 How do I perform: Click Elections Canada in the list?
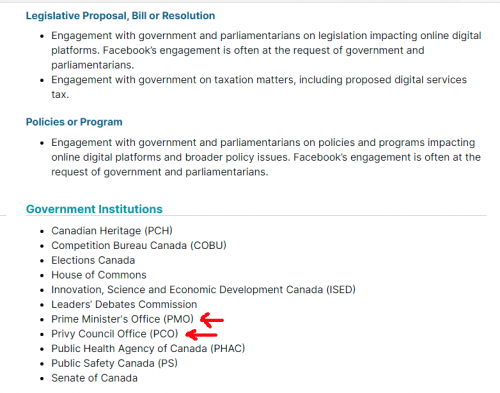[93, 260]
